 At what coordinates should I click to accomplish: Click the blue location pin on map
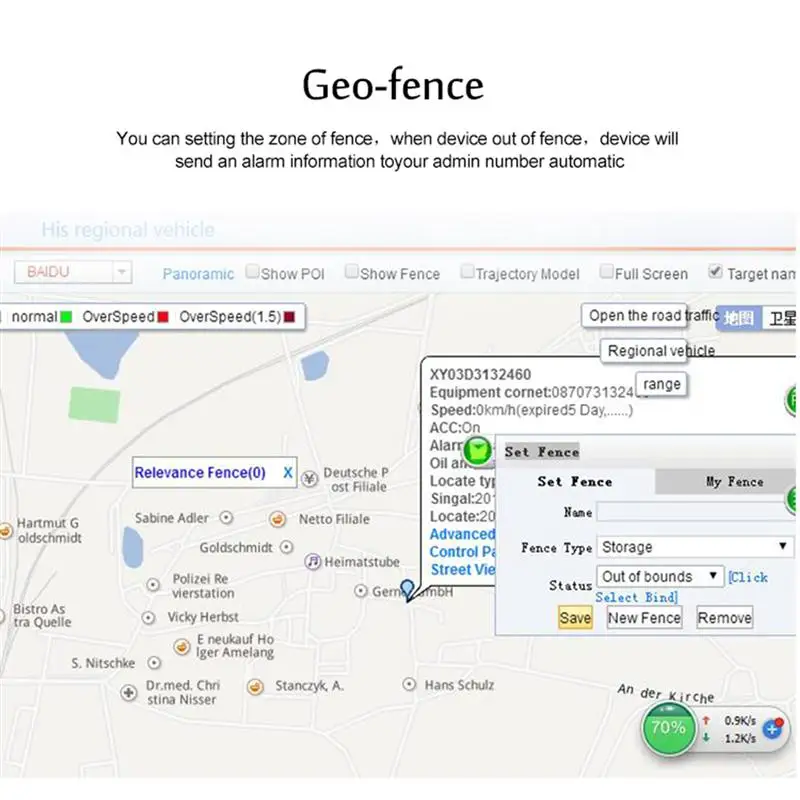pos(407,589)
